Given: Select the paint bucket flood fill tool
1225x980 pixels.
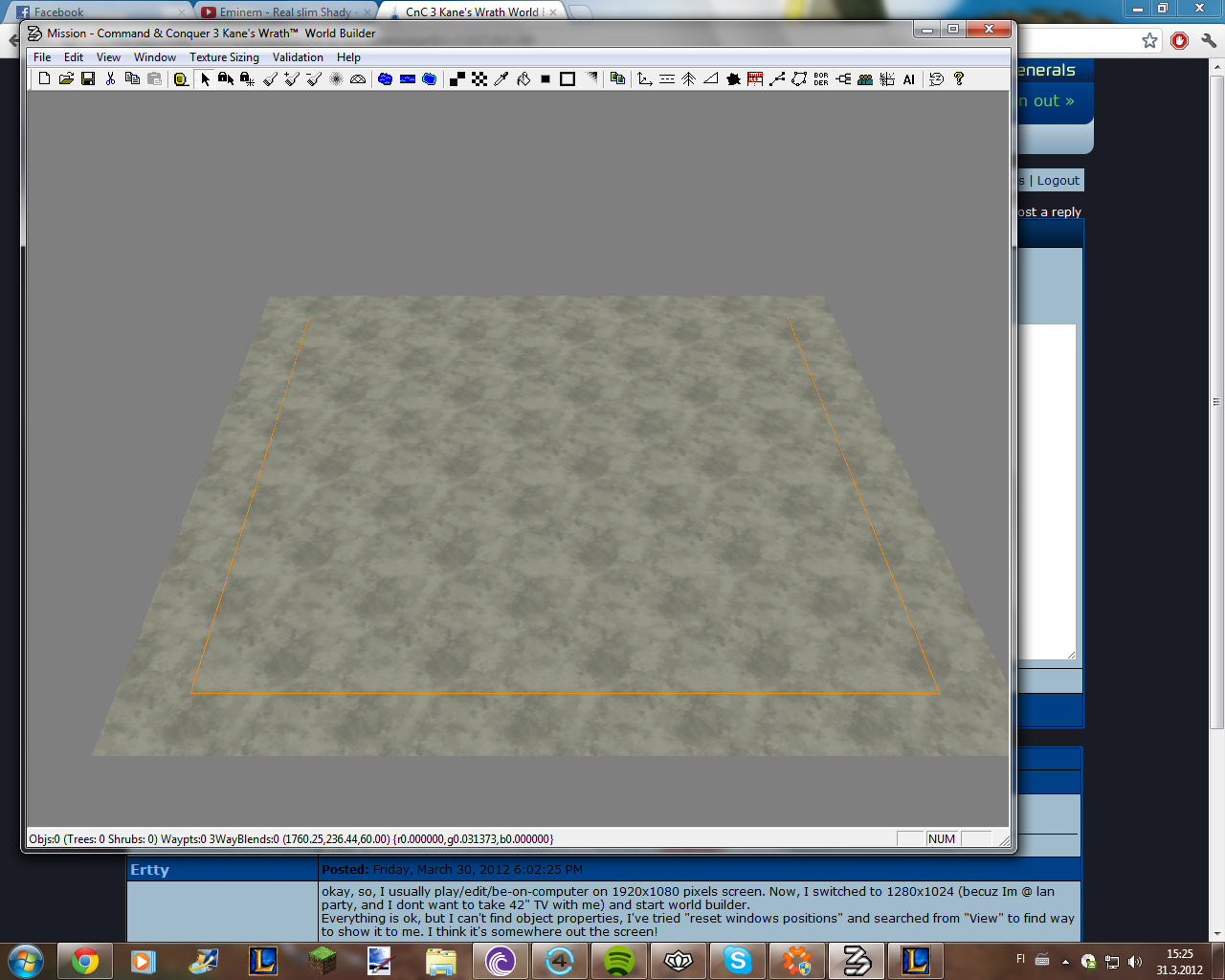Looking at the screenshot, I should click(523, 79).
